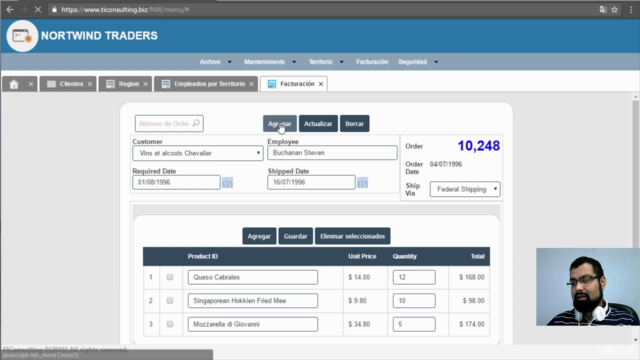Close the home tab
This screenshot has height=360, width=640.
pos(31,84)
